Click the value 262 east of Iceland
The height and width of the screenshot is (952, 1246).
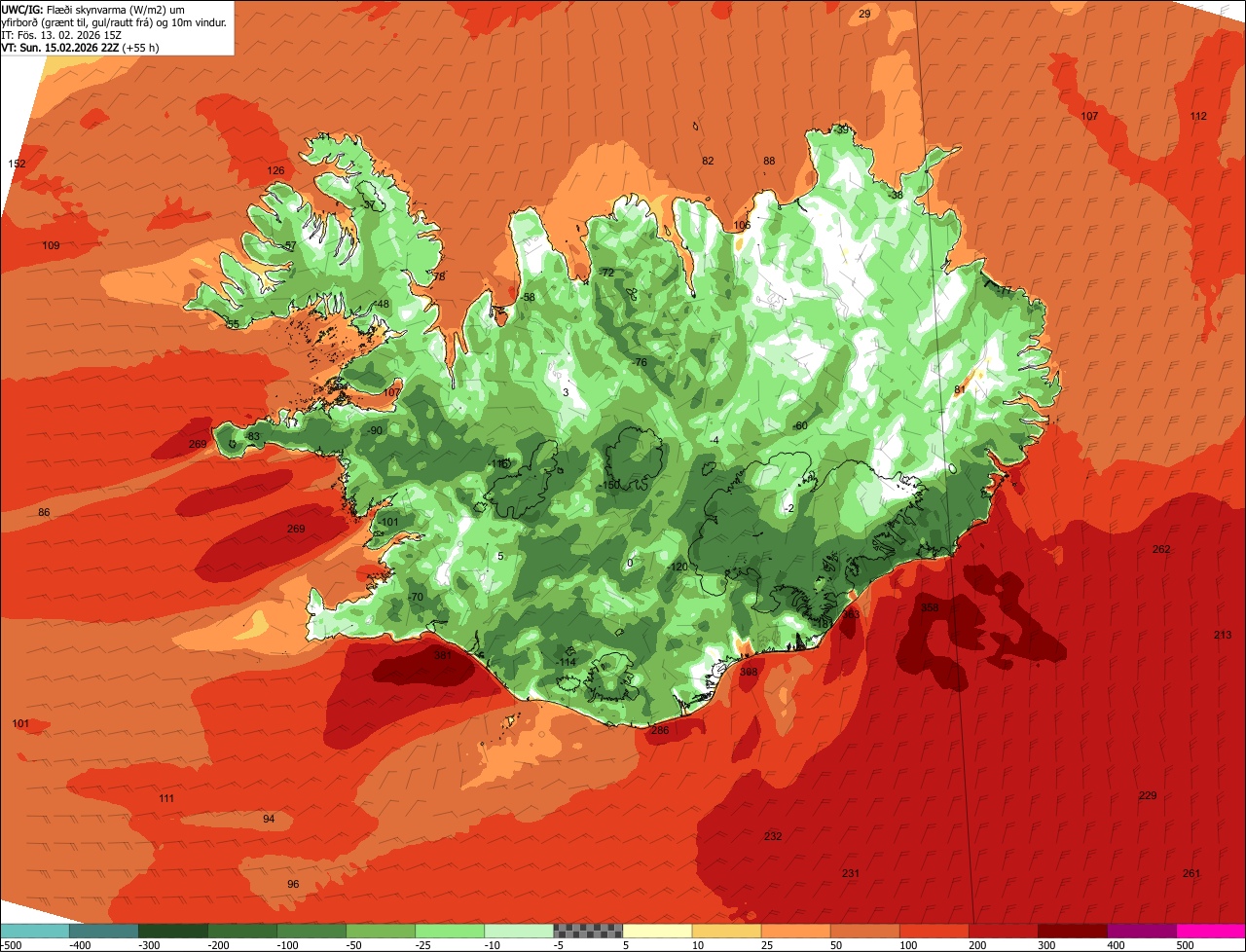(x=1161, y=549)
